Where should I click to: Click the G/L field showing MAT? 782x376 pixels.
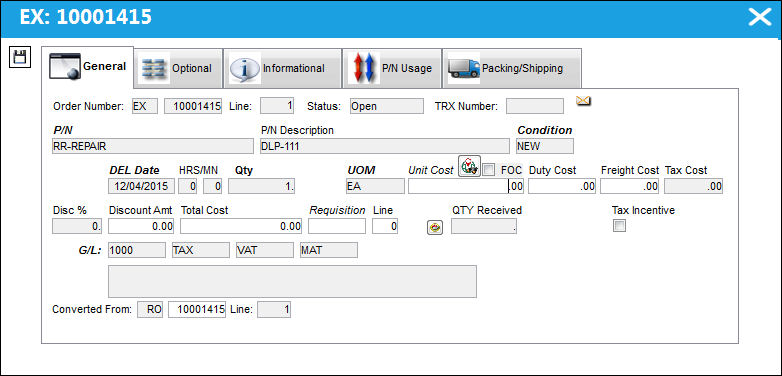(x=329, y=250)
